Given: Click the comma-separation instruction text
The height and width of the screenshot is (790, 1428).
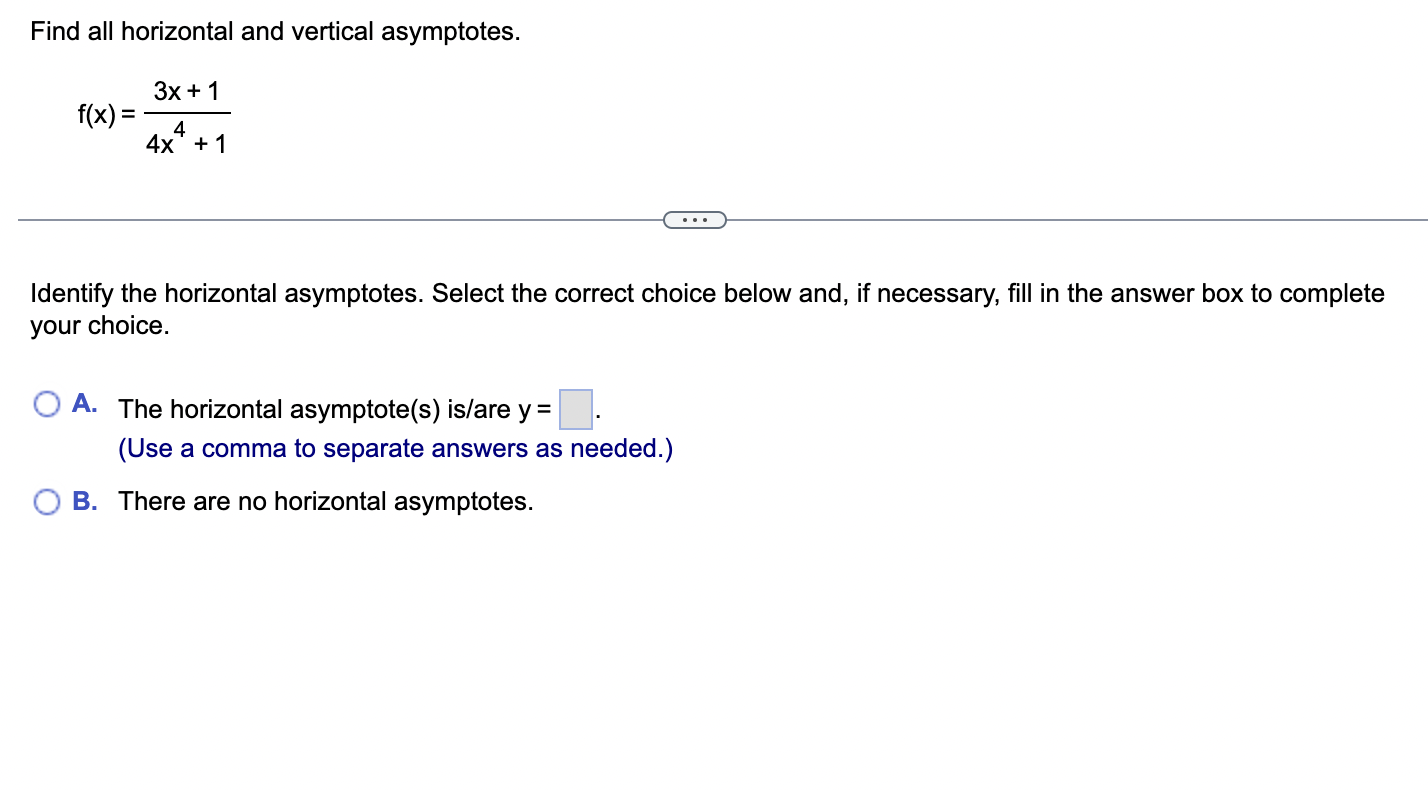Looking at the screenshot, I should pyautogui.click(x=394, y=448).
